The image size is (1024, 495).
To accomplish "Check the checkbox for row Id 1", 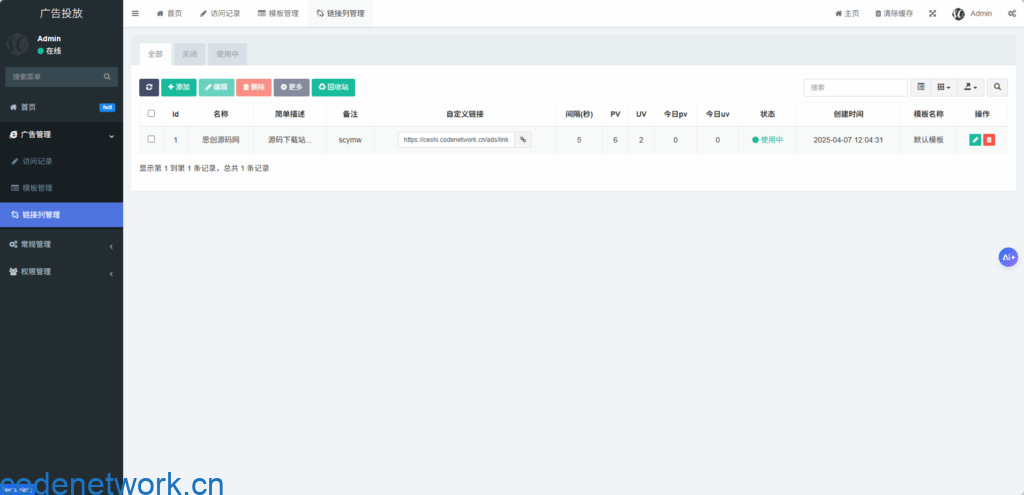I will (x=151, y=140).
